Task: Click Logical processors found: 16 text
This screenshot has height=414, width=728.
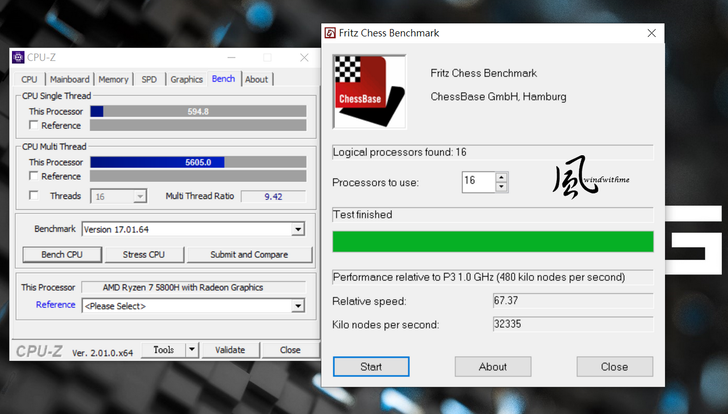Action: [400, 152]
